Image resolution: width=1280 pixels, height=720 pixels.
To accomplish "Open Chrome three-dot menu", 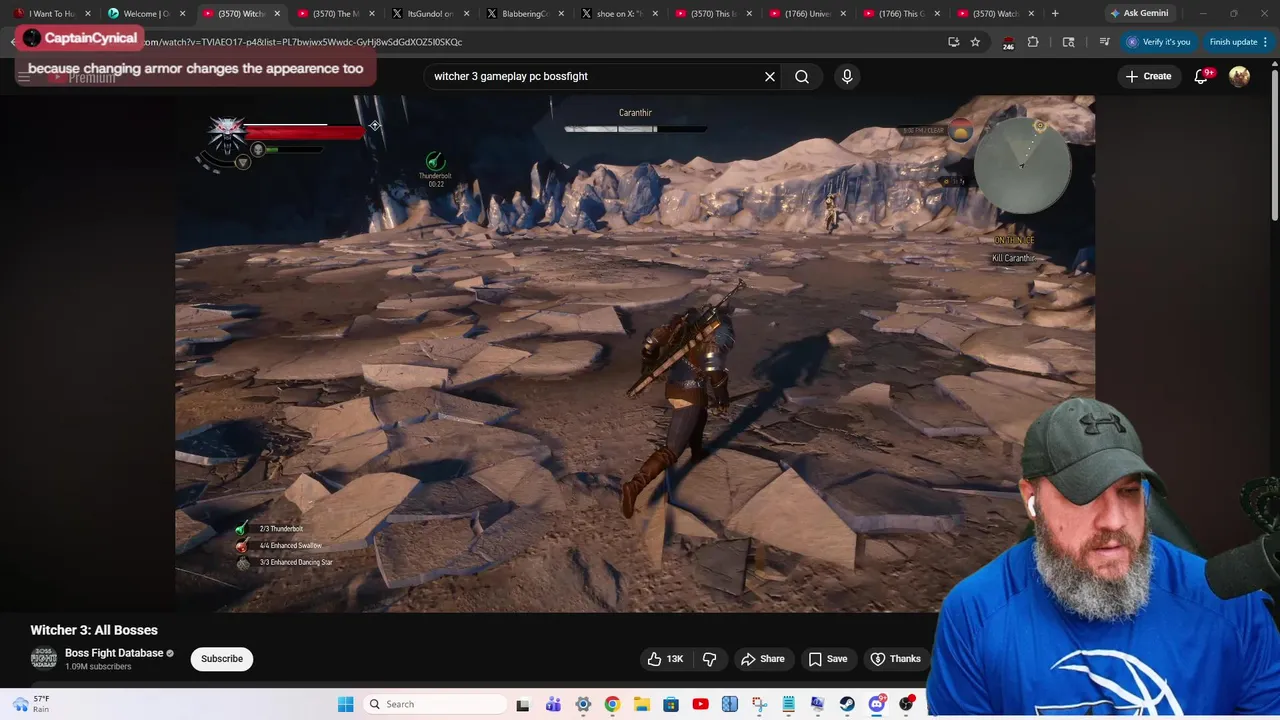I will (1265, 42).
